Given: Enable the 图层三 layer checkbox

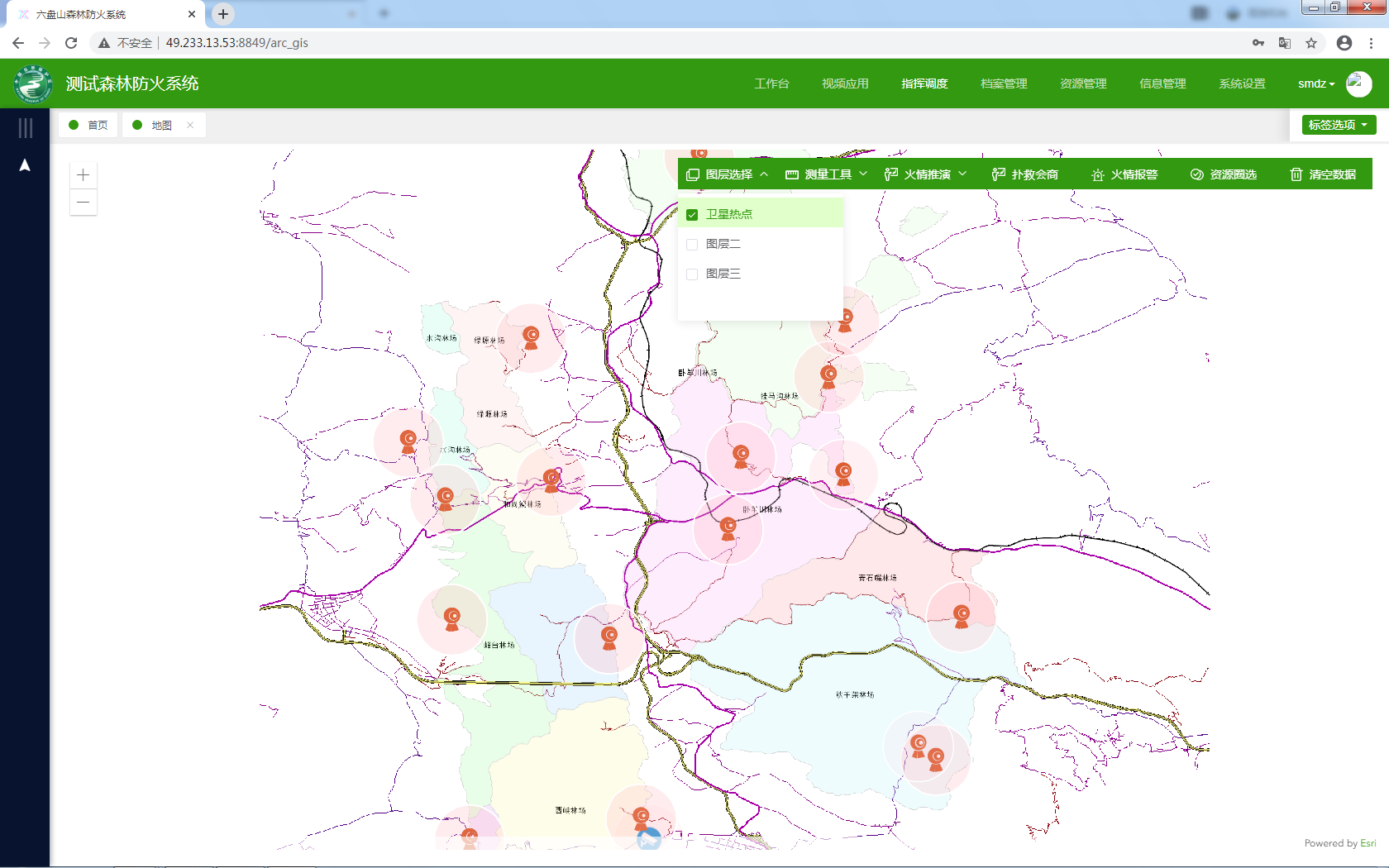Looking at the screenshot, I should (692, 274).
